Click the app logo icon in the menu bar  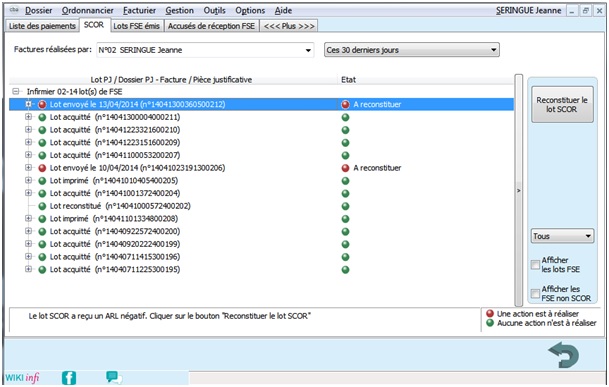click(14, 10)
